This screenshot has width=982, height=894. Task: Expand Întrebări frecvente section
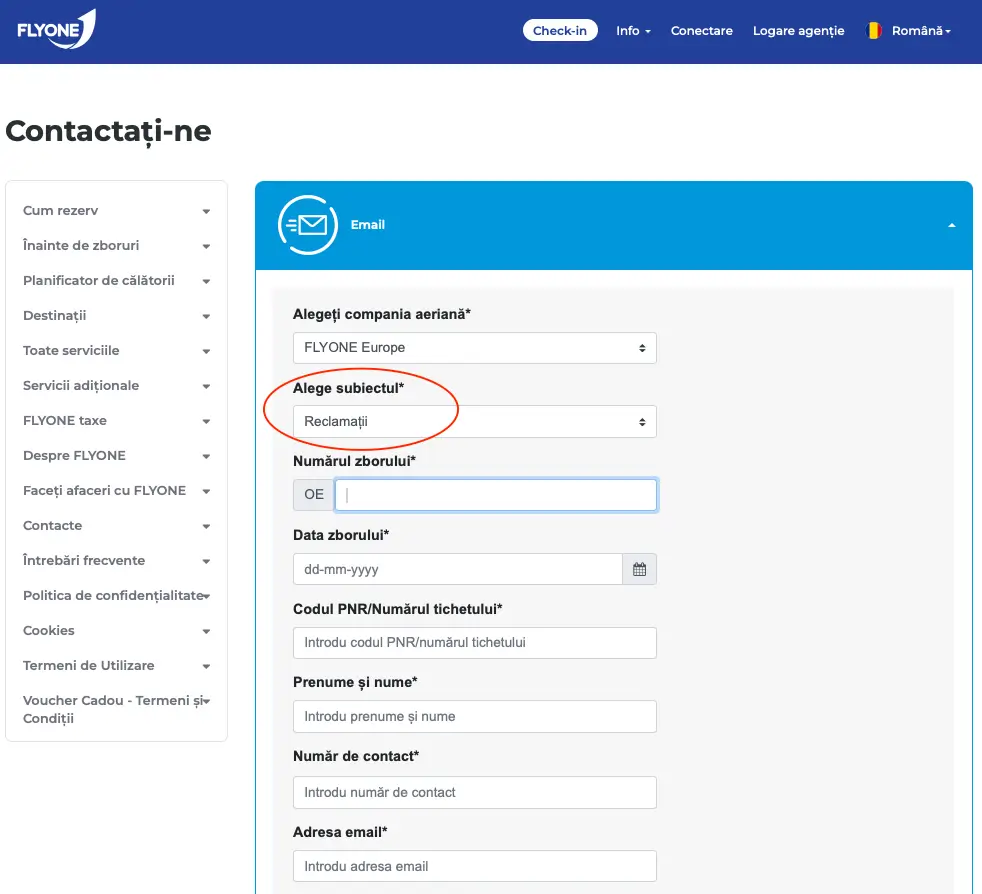point(116,561)
